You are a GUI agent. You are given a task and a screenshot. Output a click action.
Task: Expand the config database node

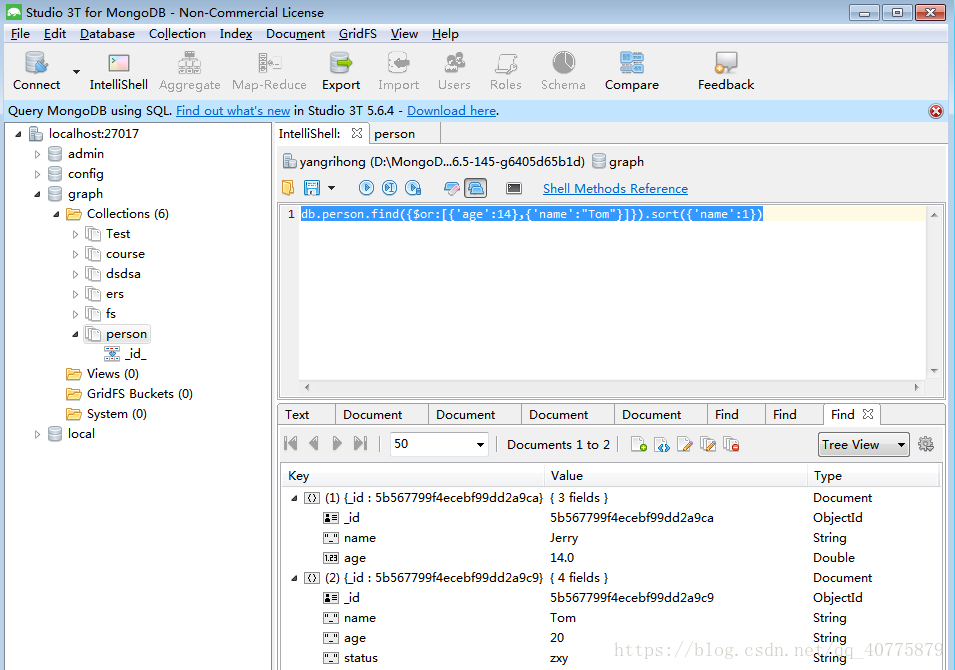37,174
